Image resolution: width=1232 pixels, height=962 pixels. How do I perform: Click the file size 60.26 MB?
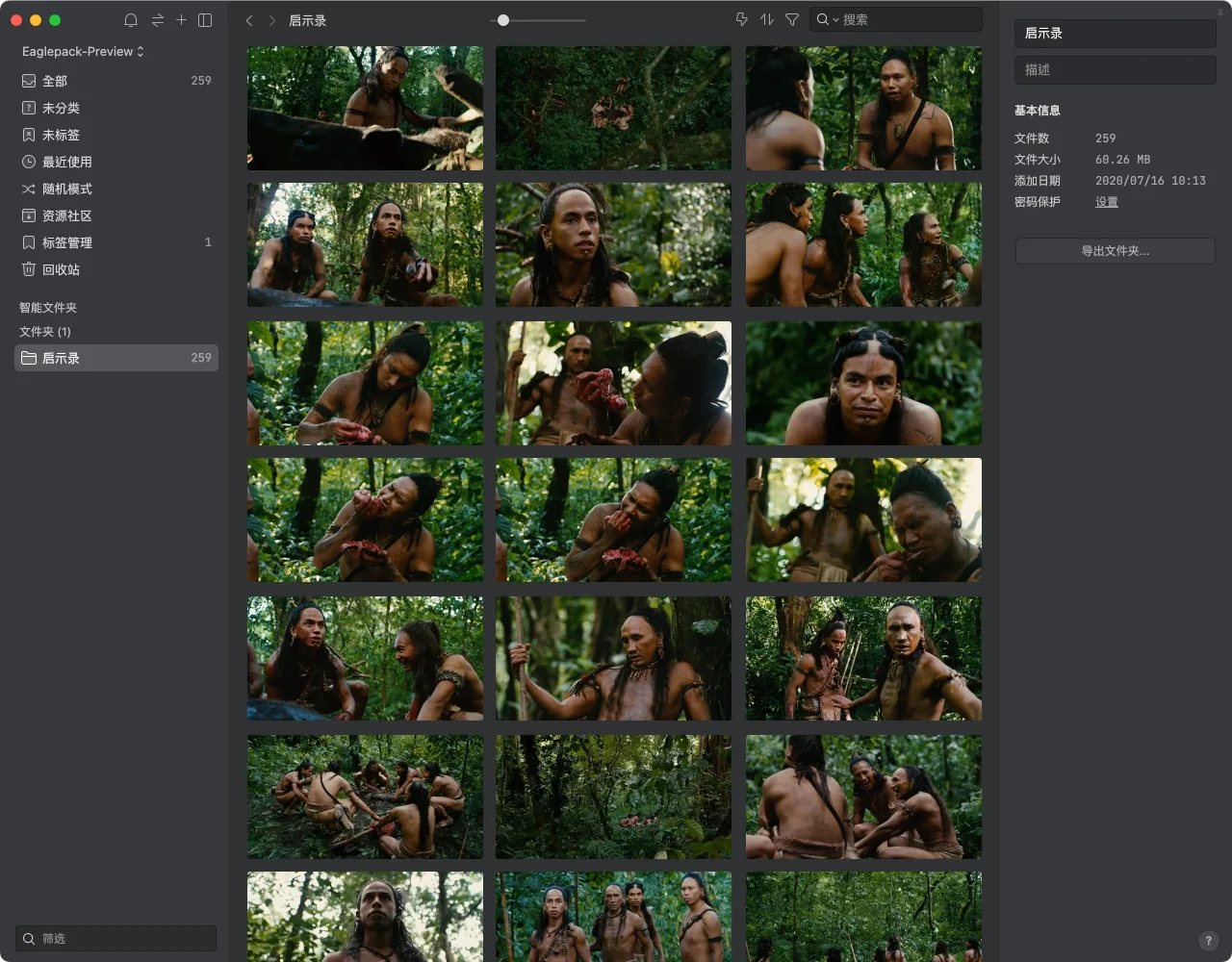click(1123, 160)
